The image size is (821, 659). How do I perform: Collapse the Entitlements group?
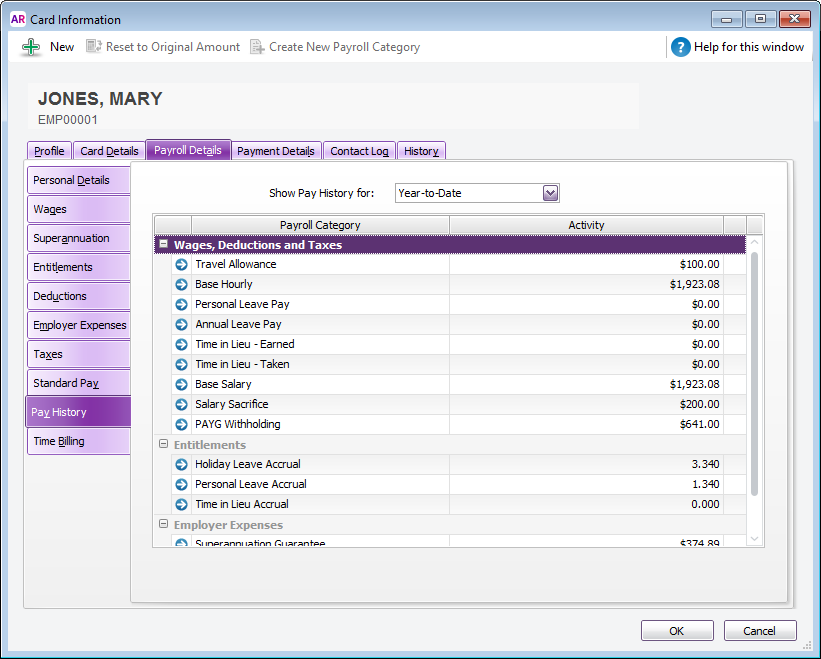163,445
